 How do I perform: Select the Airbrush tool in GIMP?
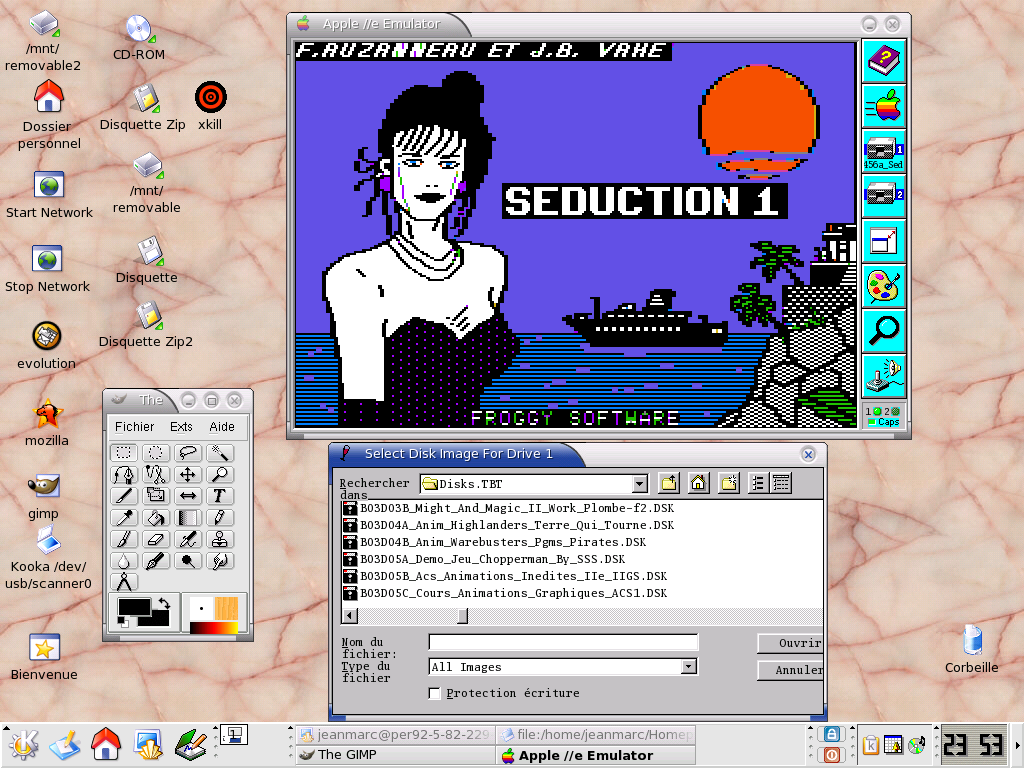(x=187, y=539)
